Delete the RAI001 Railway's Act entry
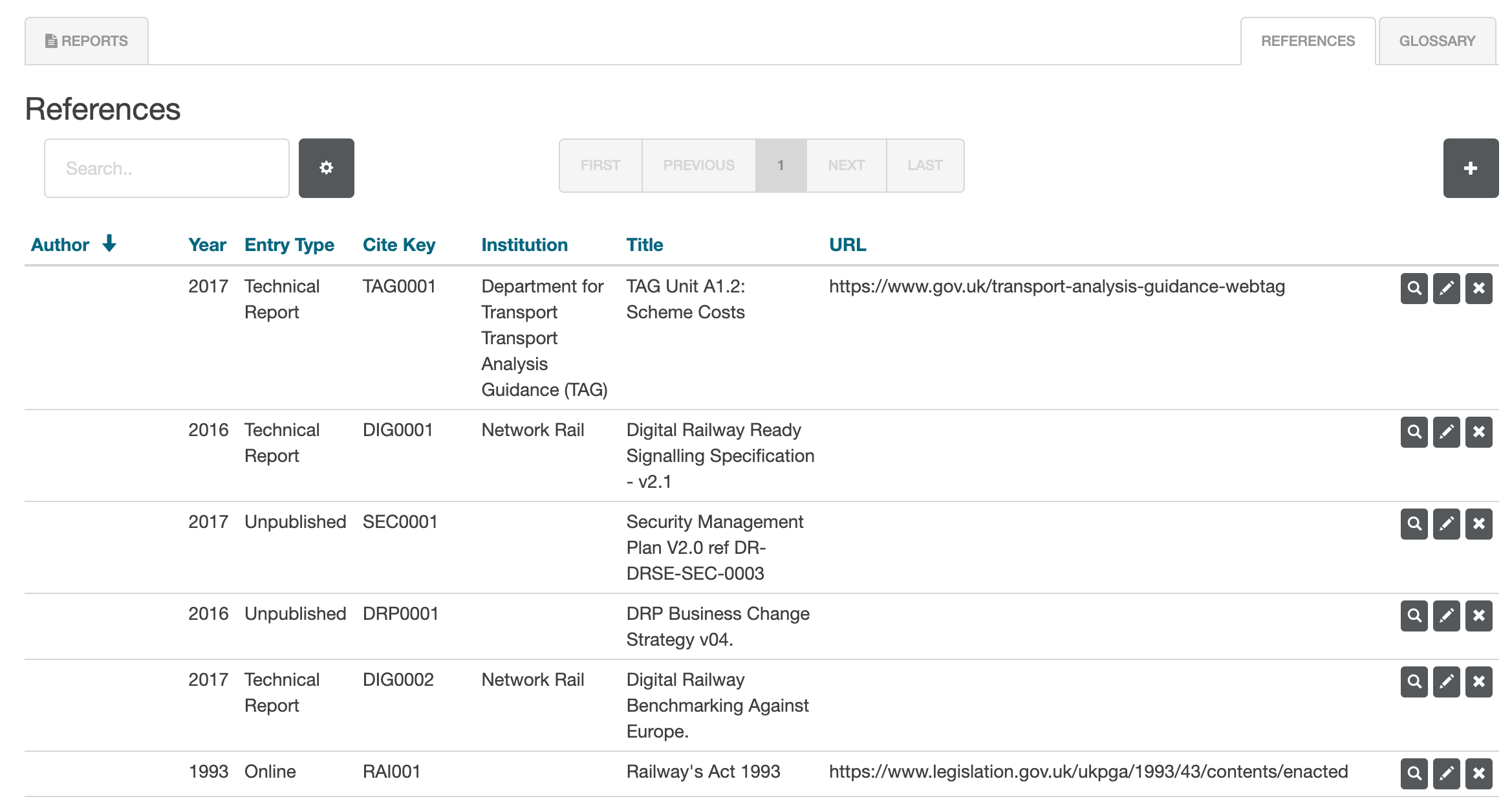 [x=1478, y=774]
